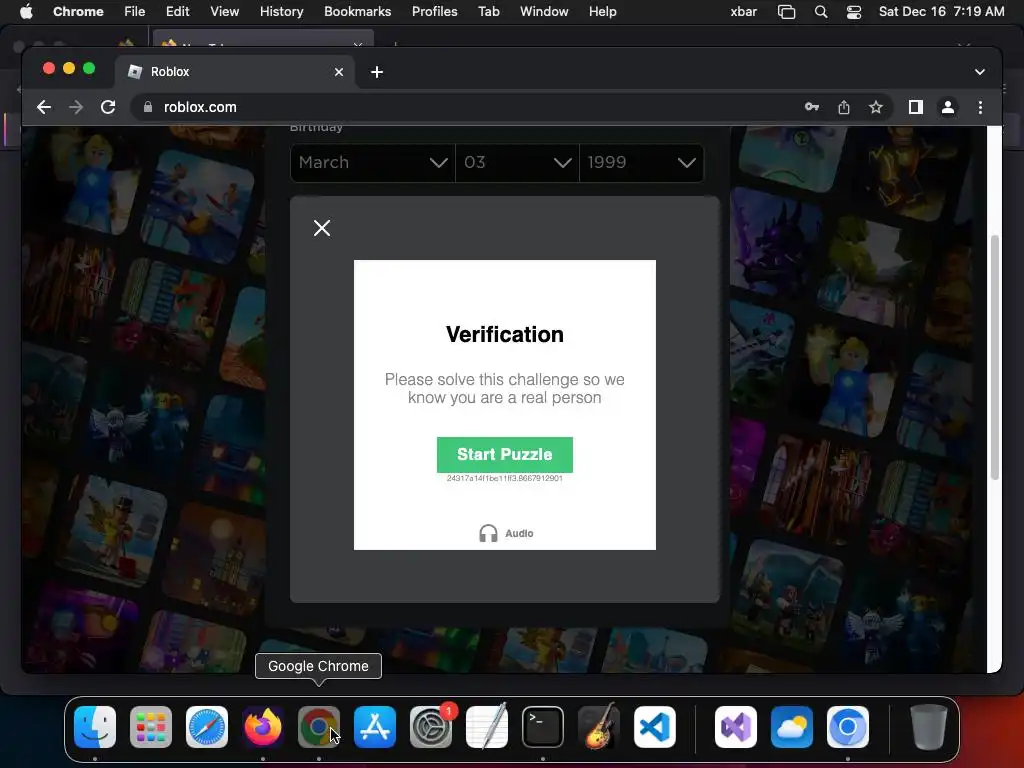This screenshot has width=1024, height=768.
Task: Open the Chrome app menu
Action: (x=78, y=11)
